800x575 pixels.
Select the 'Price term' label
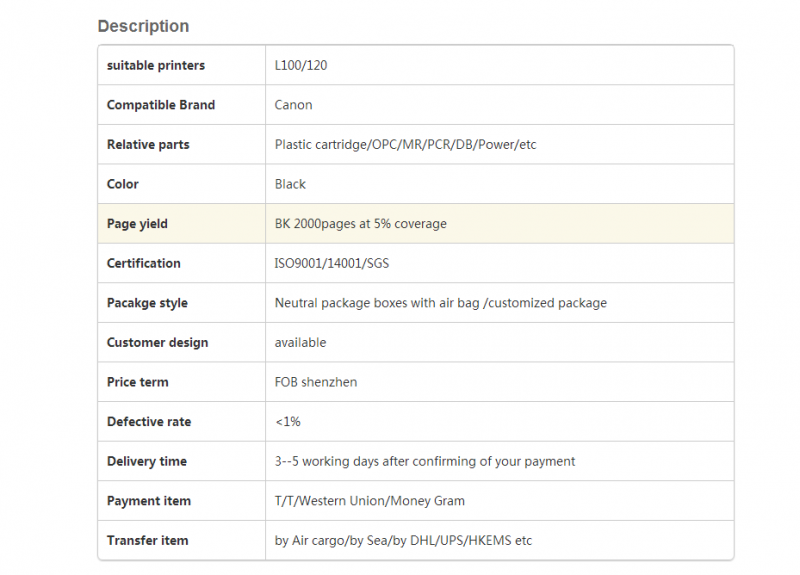pos(137,382)
